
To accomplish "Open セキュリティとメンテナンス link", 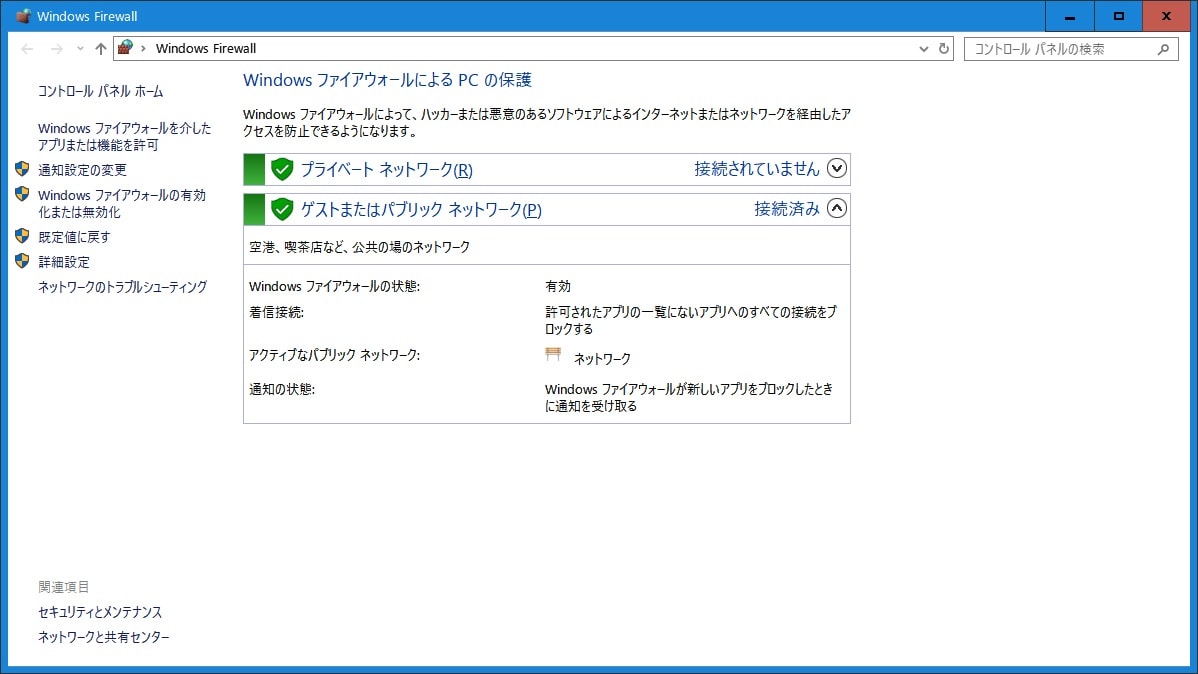I will click(x=100, y=612).
